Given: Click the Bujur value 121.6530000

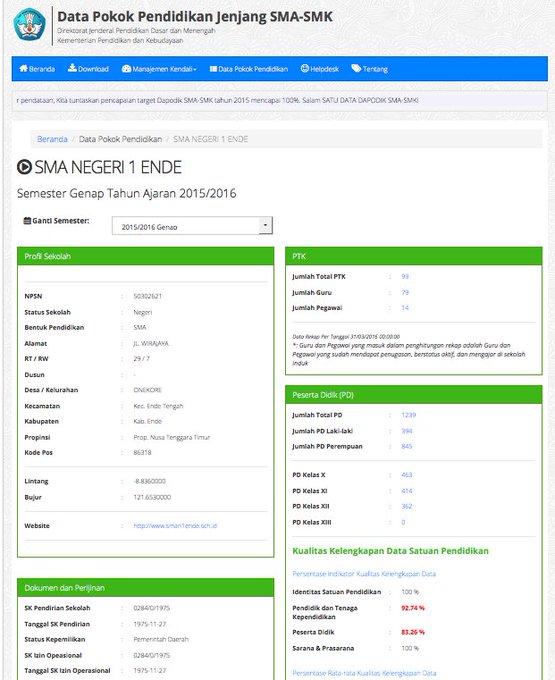Looking at the screenshot, I should [x=152, y=497].
